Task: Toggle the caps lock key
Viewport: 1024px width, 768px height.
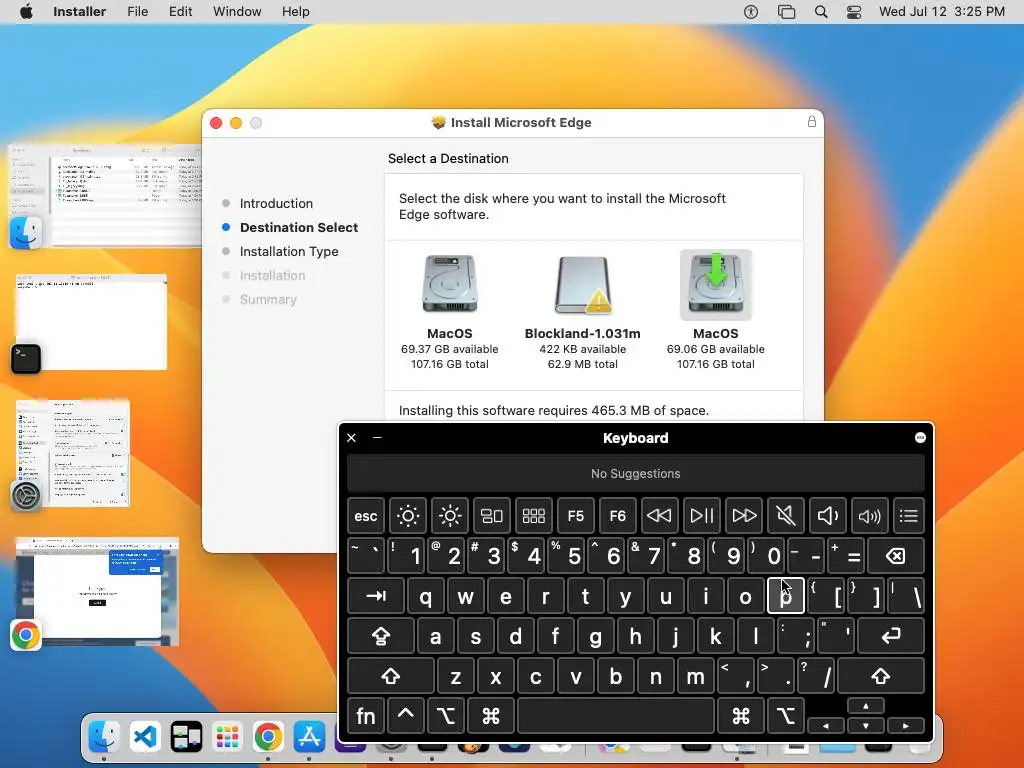Action: [381, 635]
